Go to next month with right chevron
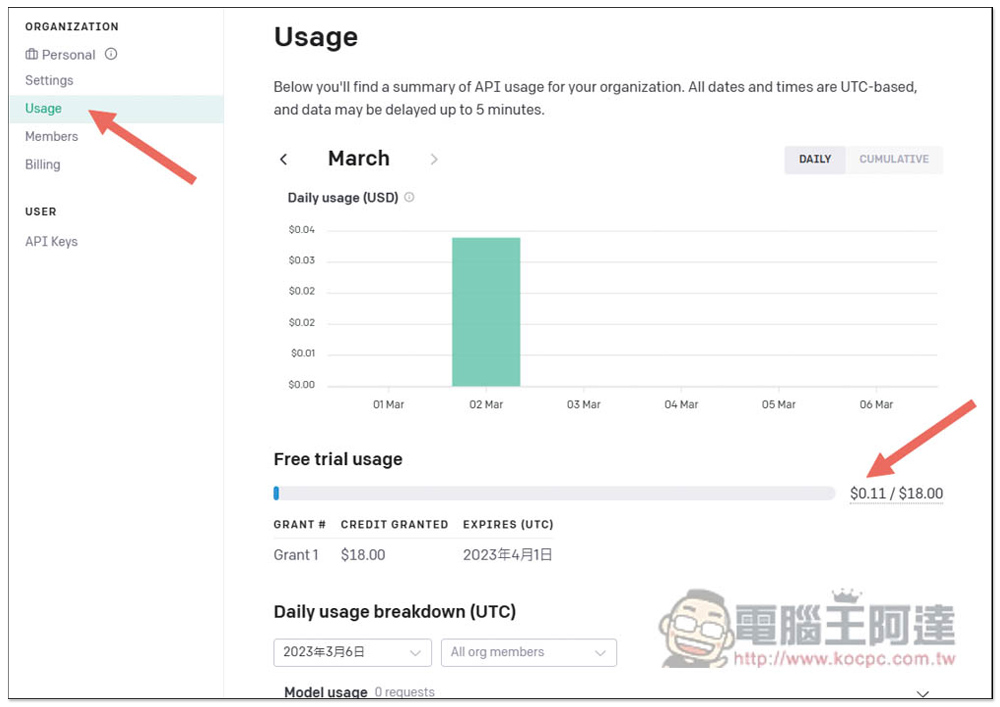1000x707 pixels. coord(434,159)
